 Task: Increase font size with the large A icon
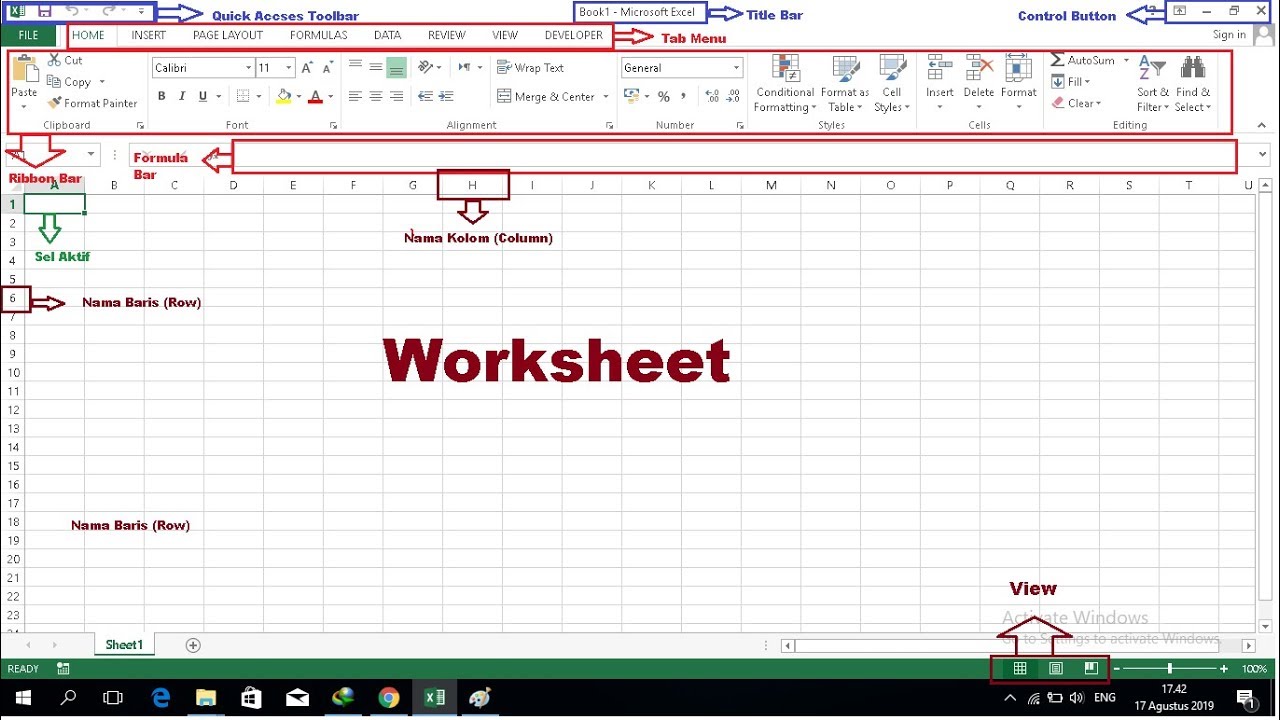tap(307, 68)
